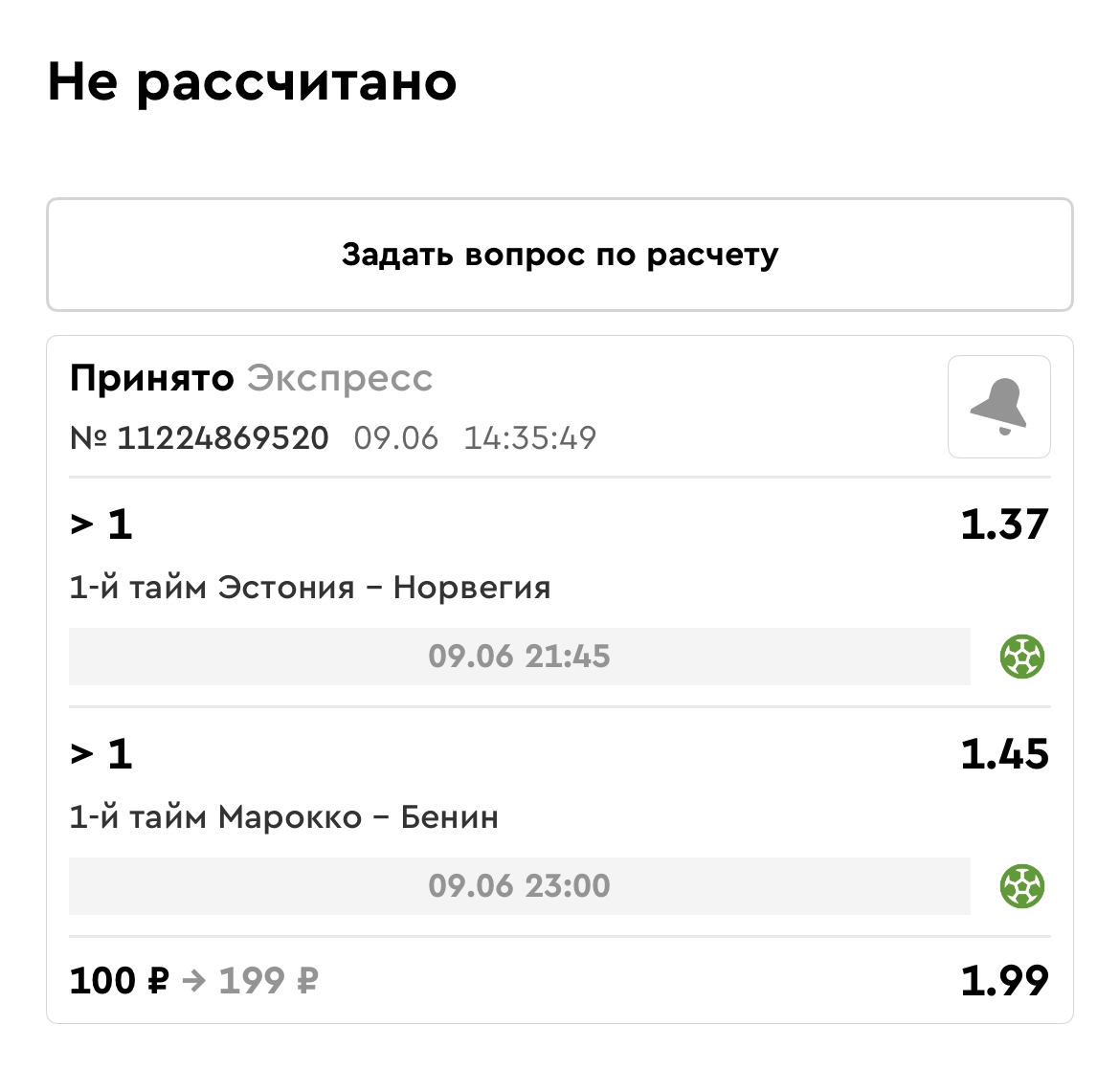Click the football icon for Эстония – Норвегия
The image size is (1120, 1070).
(1021, 657)
